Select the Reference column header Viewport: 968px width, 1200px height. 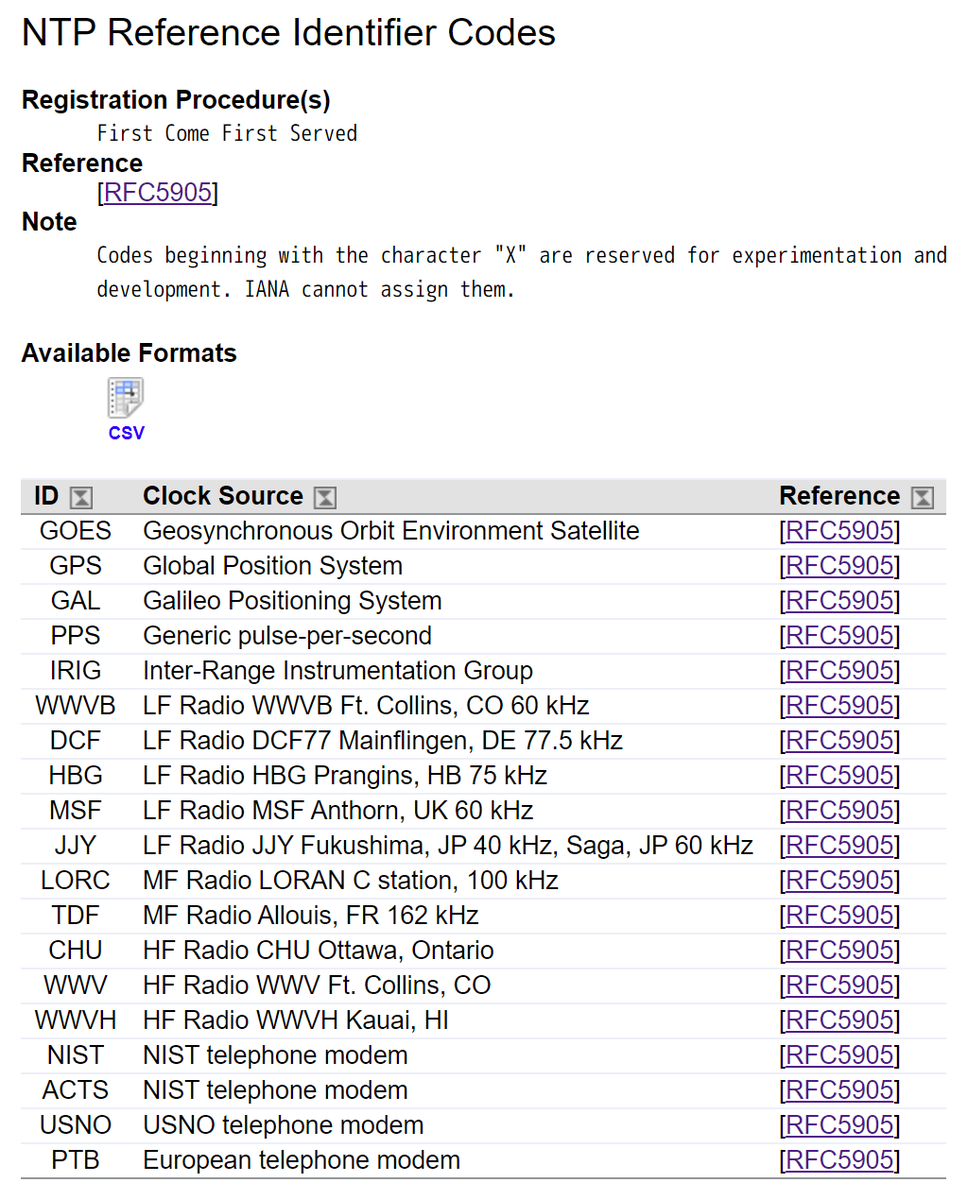839,496
